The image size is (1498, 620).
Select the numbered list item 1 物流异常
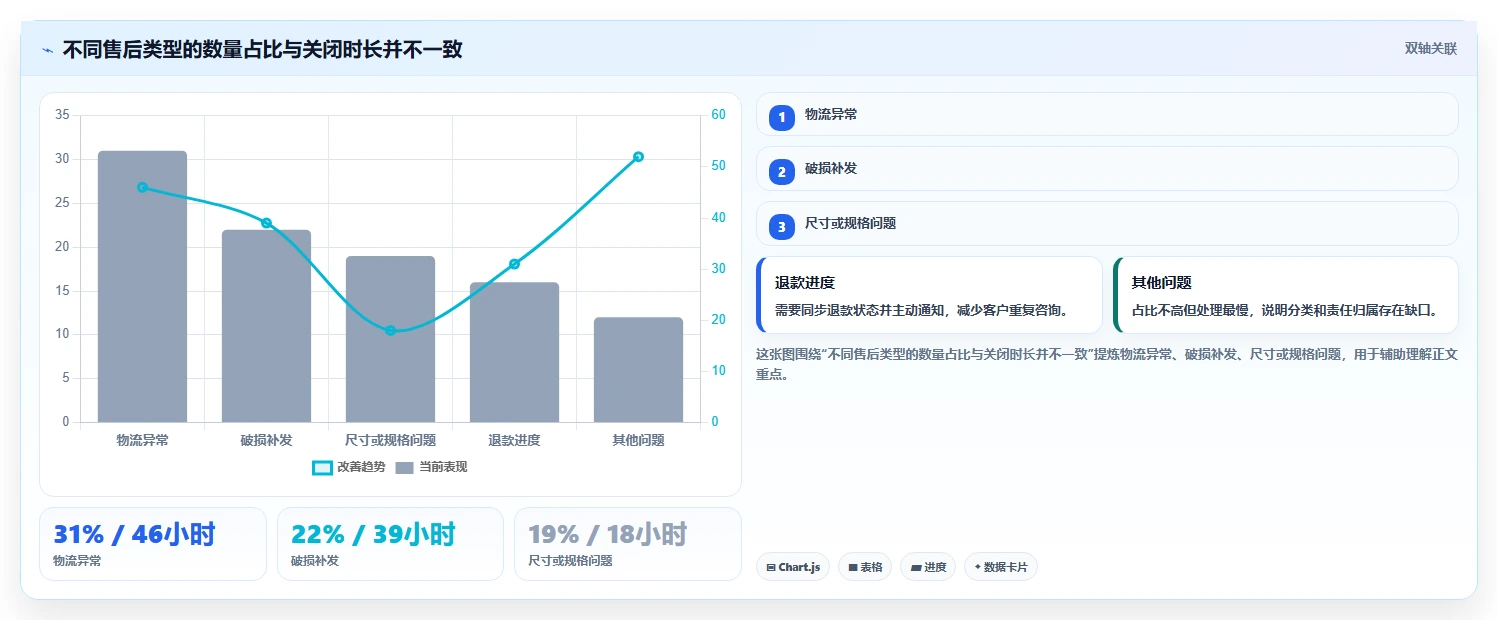pyautogui.click(x=1107, y=114)
